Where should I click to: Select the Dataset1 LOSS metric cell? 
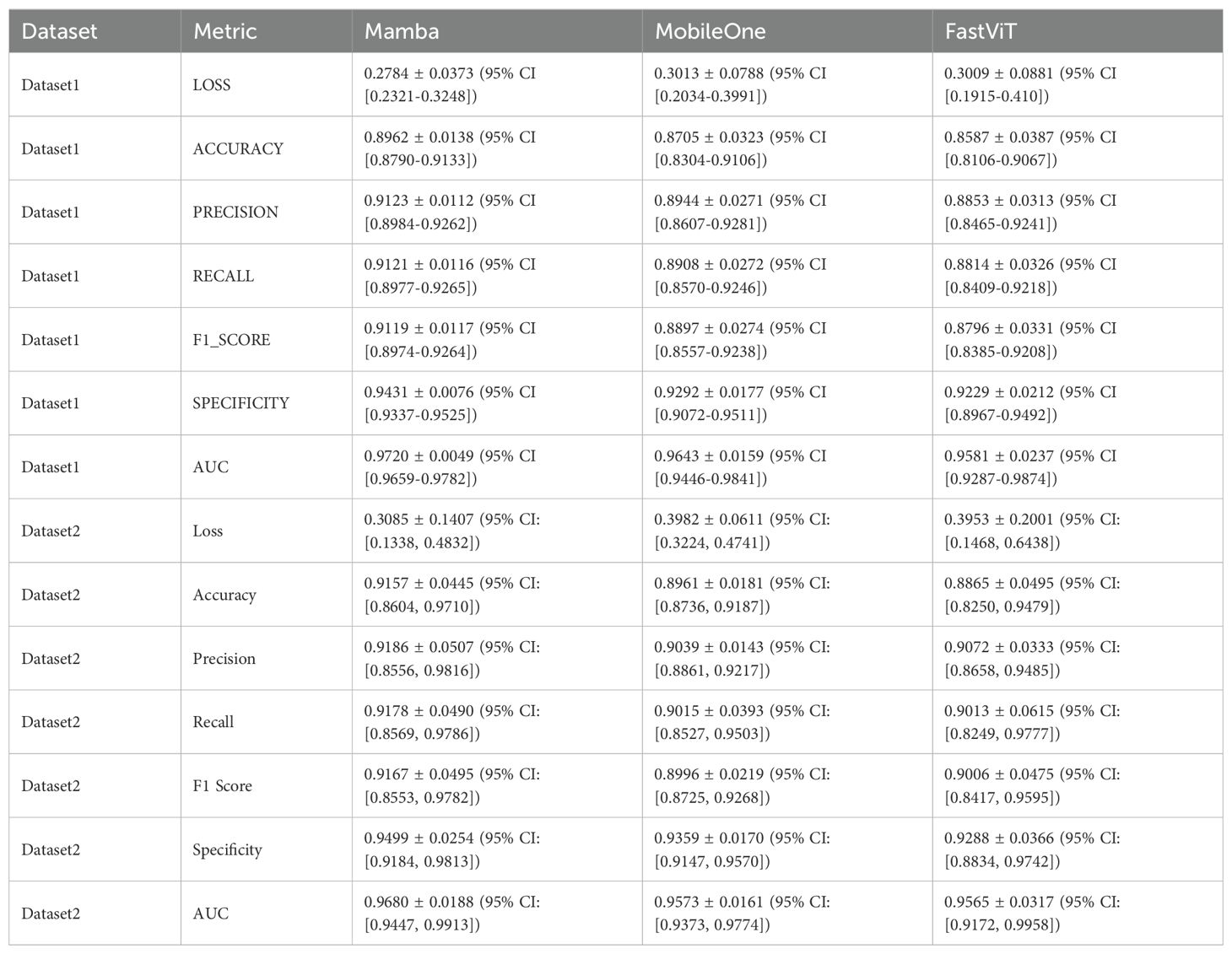[x=212, y=85]
